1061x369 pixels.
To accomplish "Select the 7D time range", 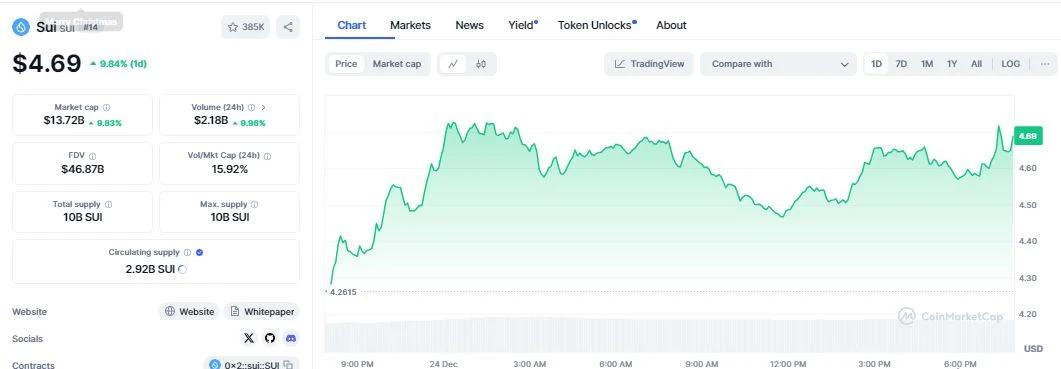I will coord(901,64).
